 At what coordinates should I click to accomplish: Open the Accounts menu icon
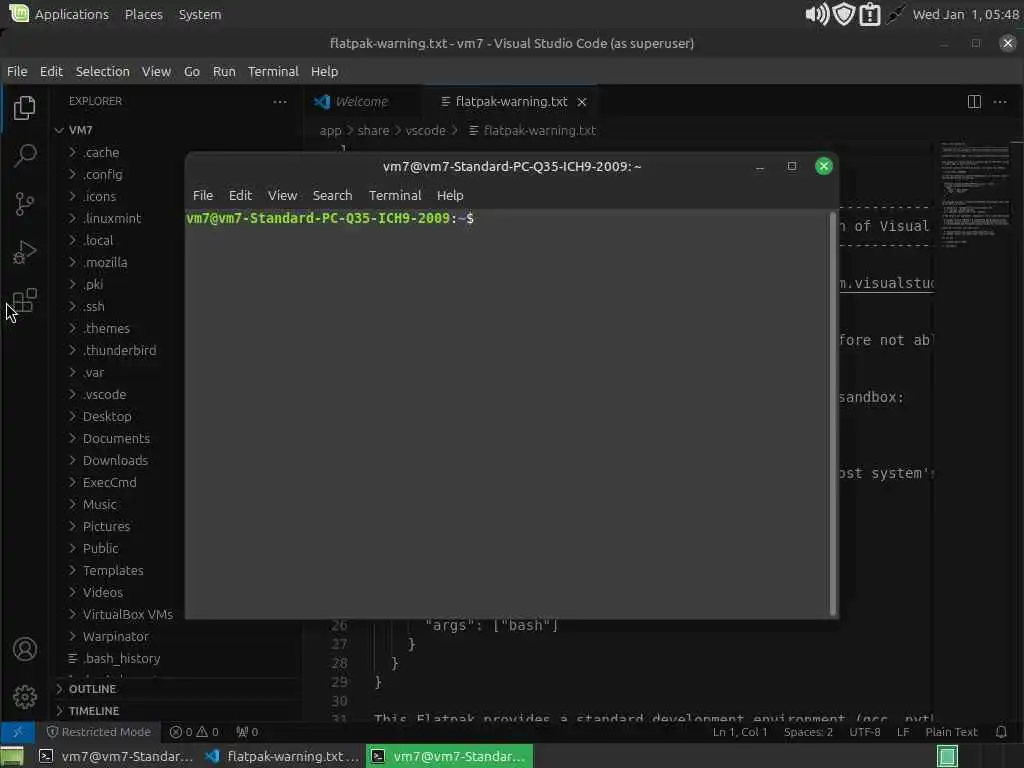click(x=24, y=649)
